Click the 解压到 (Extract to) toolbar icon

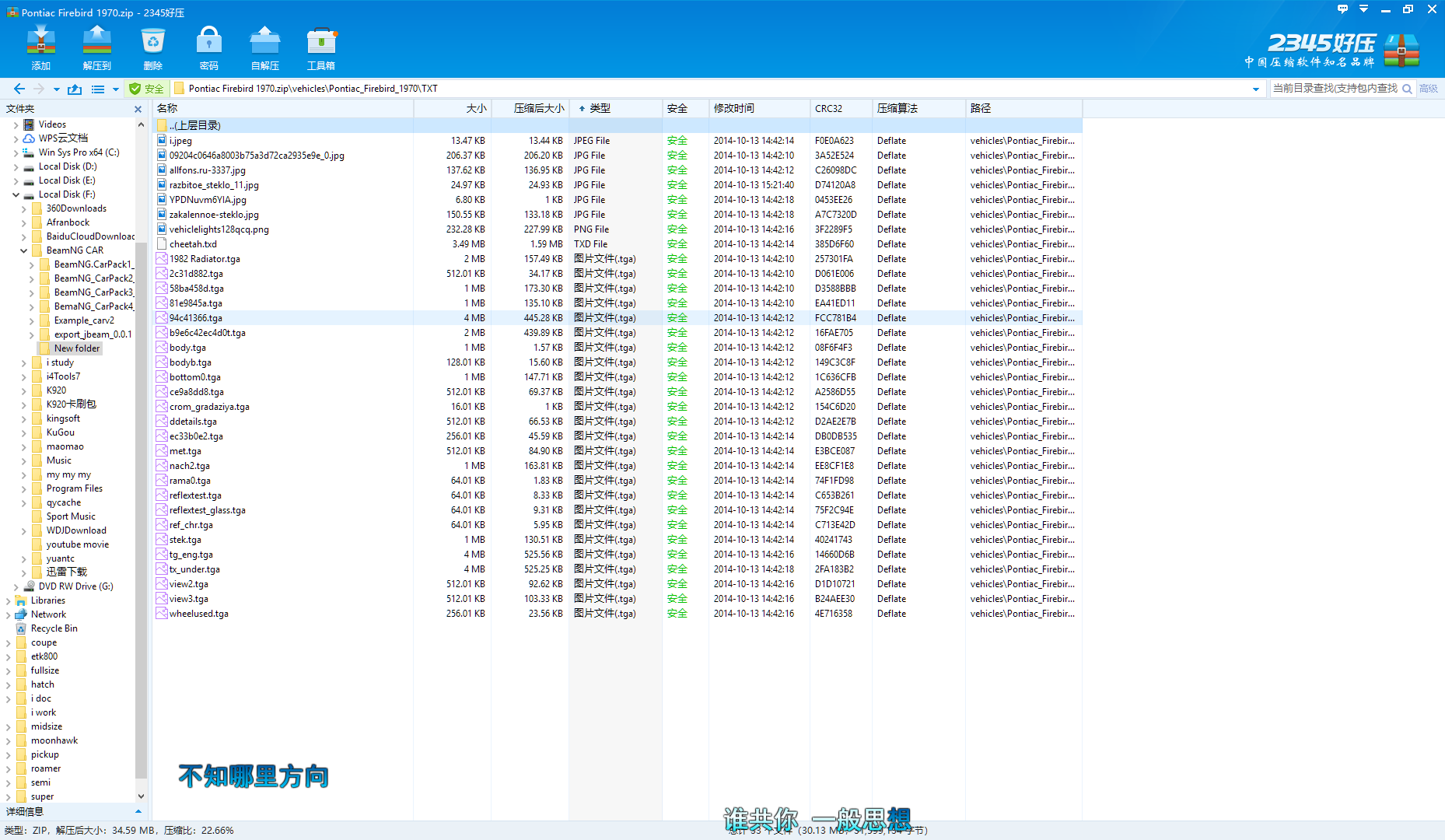coord(97,47)
